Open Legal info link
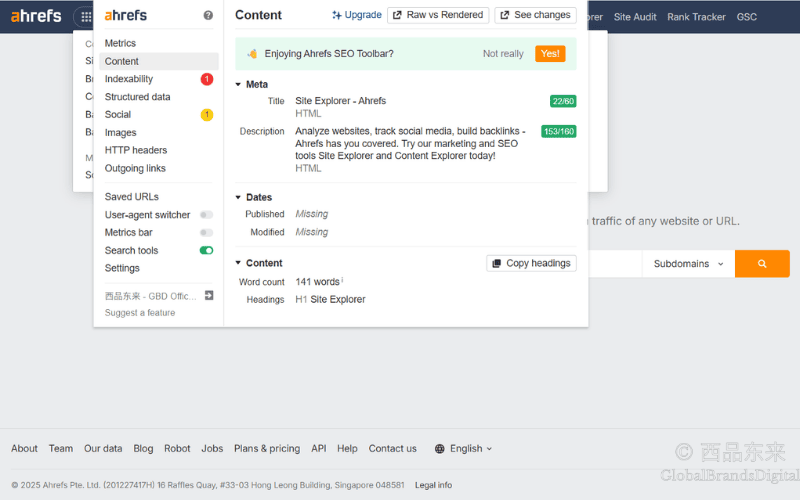This screenshot has height=500, width=800. (x=433, y=485)
